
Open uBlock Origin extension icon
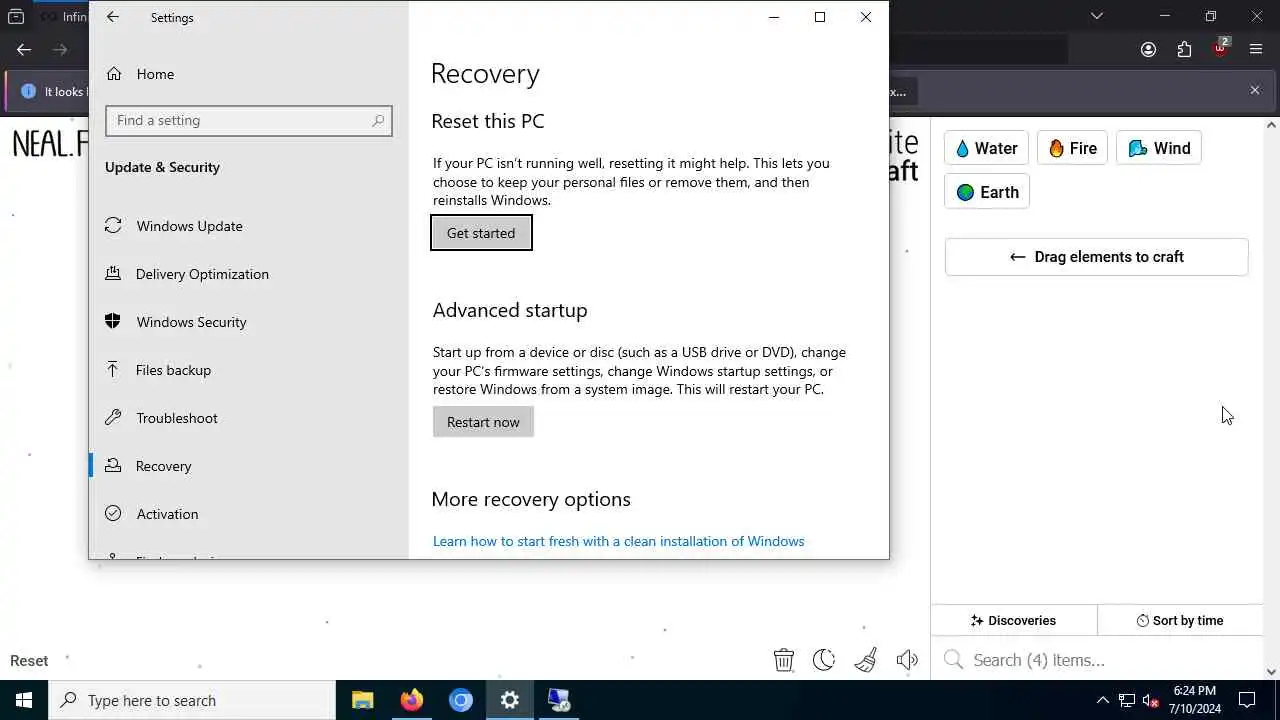tap(1221, 48)
